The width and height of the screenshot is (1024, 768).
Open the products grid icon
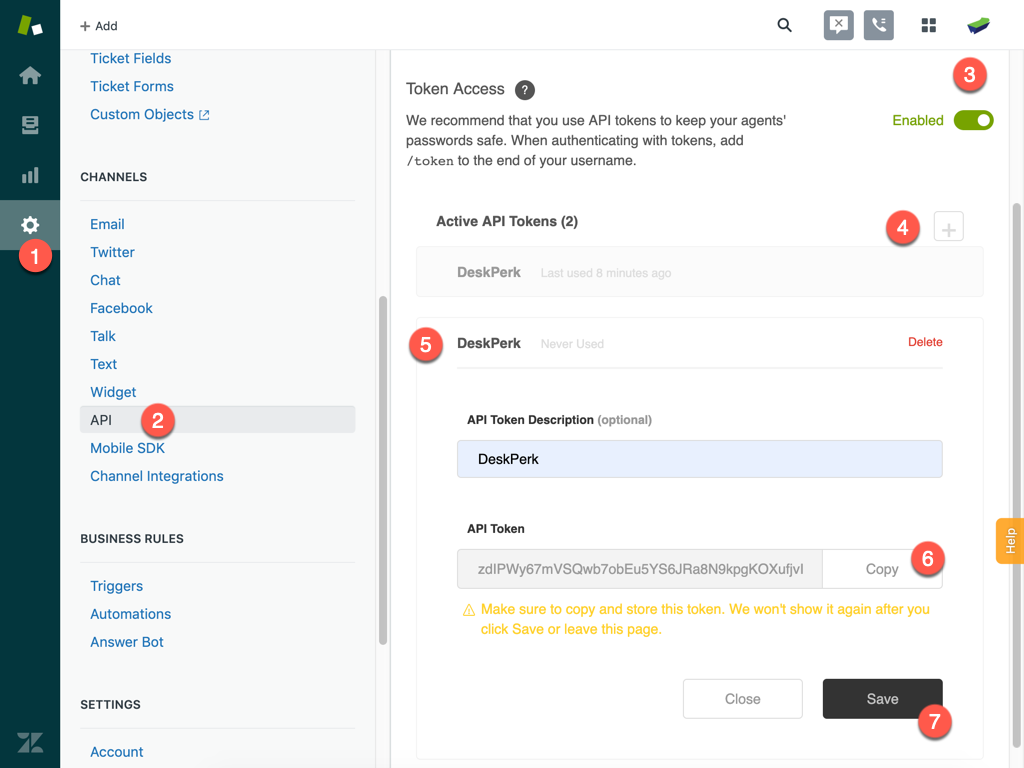point(928,25)
